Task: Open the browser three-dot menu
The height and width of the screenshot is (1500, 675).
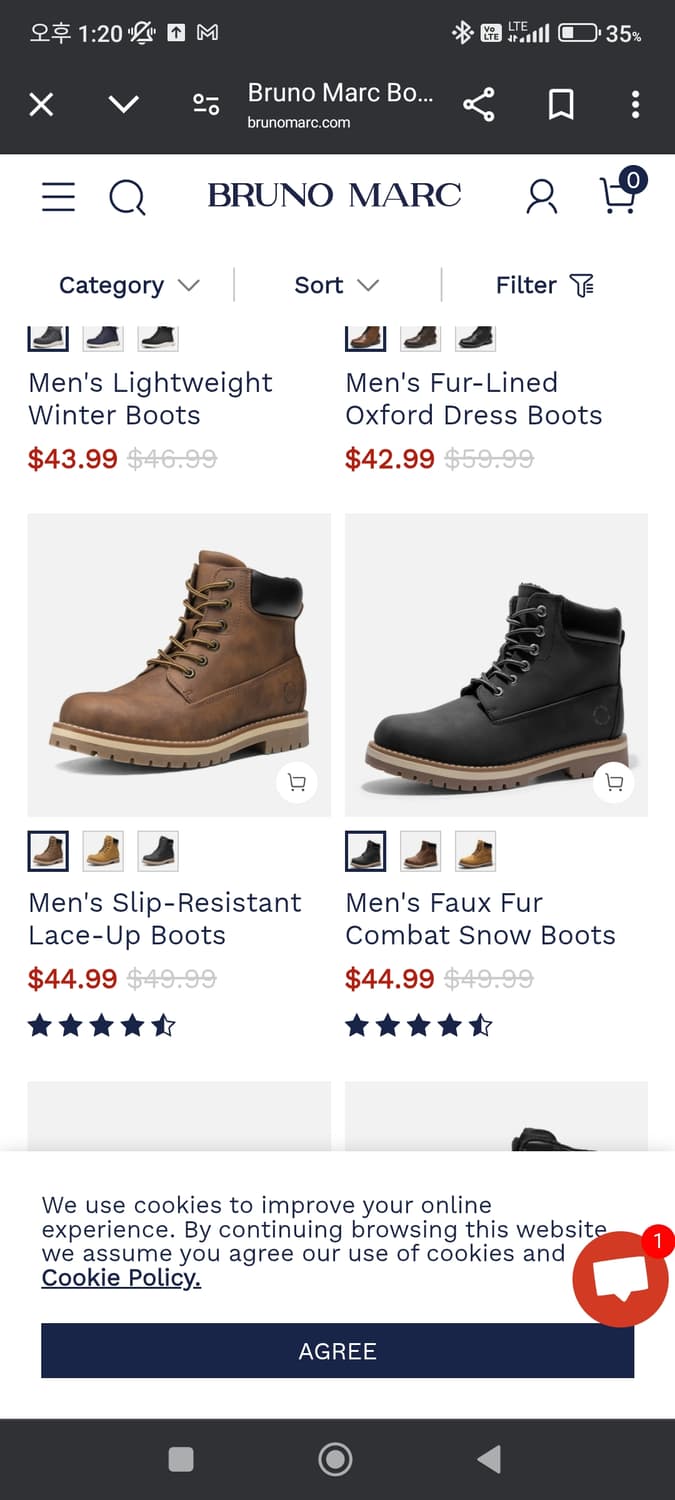Action: (x=635, y=104)
